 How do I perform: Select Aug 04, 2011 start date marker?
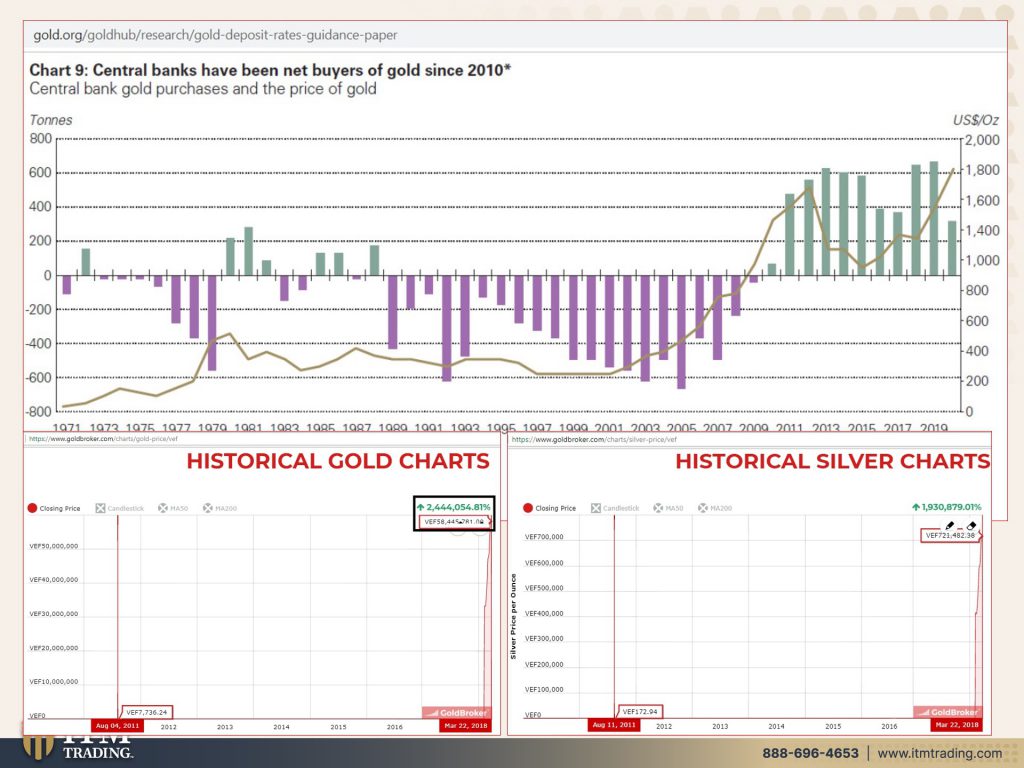pos(116,726)
